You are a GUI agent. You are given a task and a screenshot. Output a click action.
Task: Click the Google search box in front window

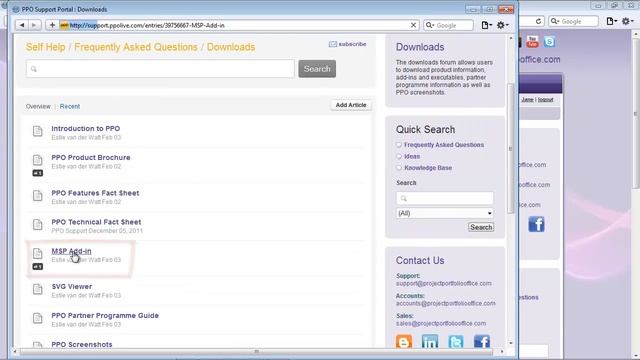448,25
